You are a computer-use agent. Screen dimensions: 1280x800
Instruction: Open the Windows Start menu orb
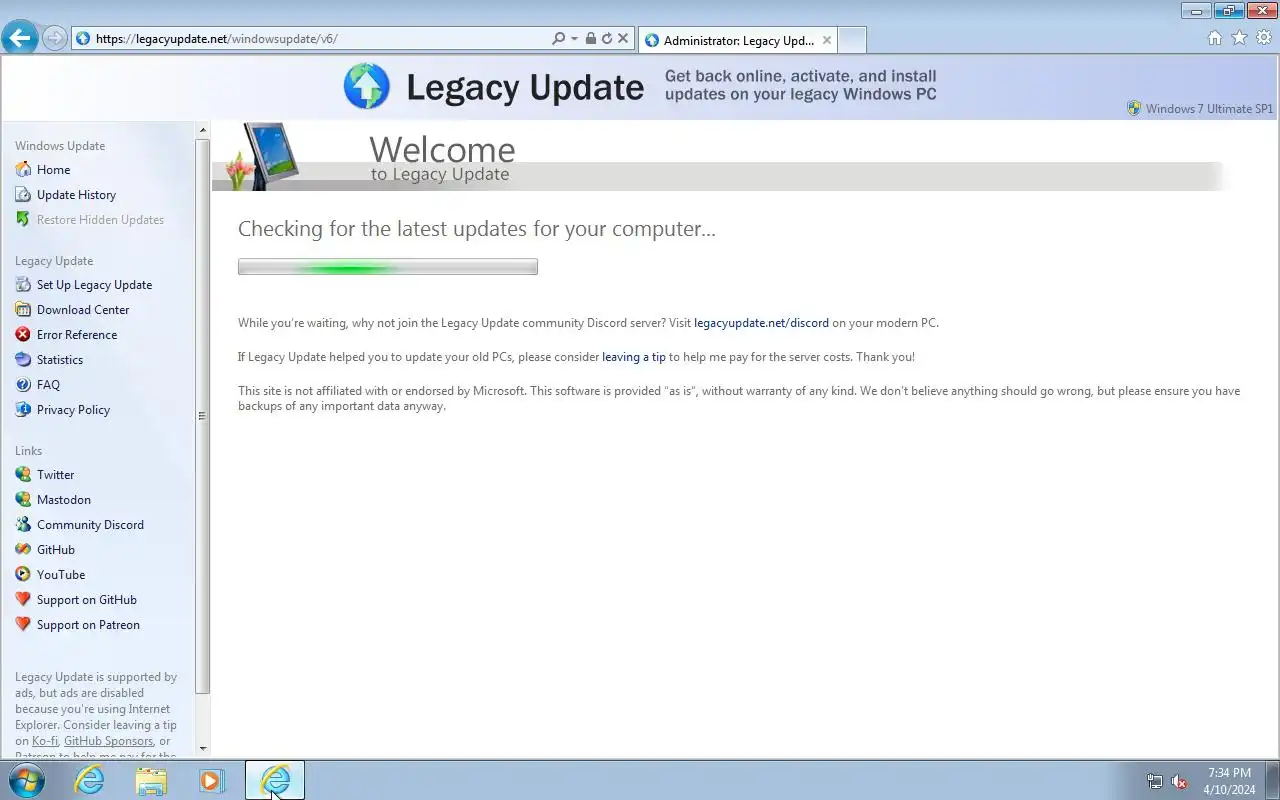click(27, 781)
